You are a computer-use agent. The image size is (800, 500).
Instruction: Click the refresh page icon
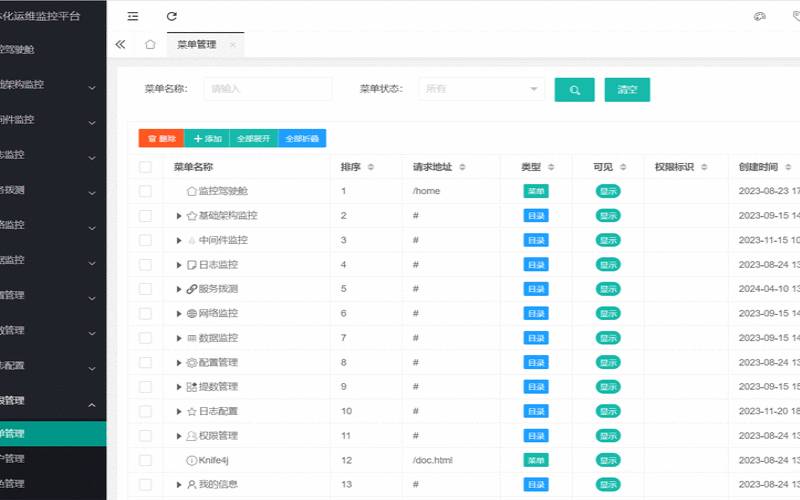point(172,16)
